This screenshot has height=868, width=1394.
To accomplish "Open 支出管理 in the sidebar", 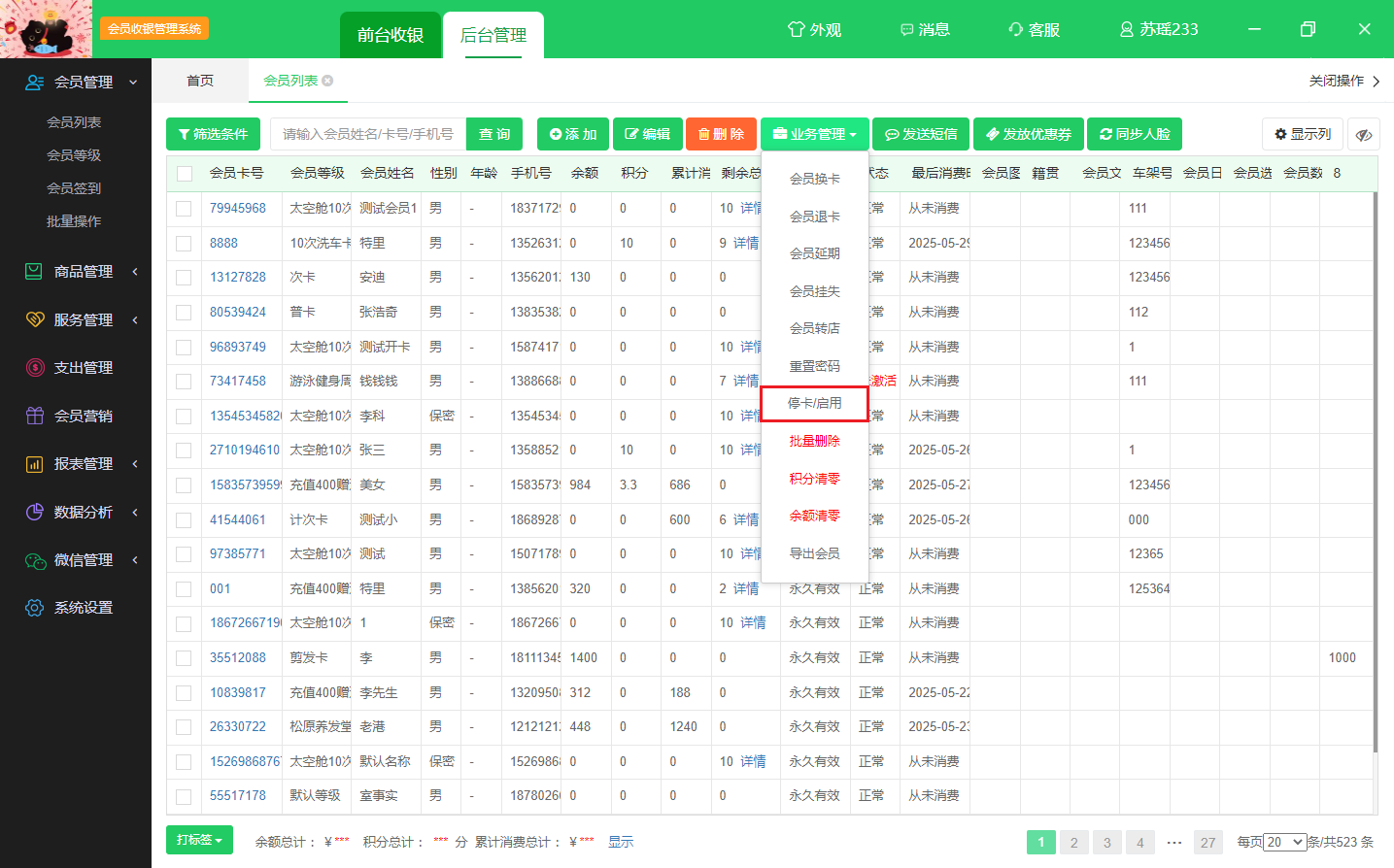I will tap(83, 368).
